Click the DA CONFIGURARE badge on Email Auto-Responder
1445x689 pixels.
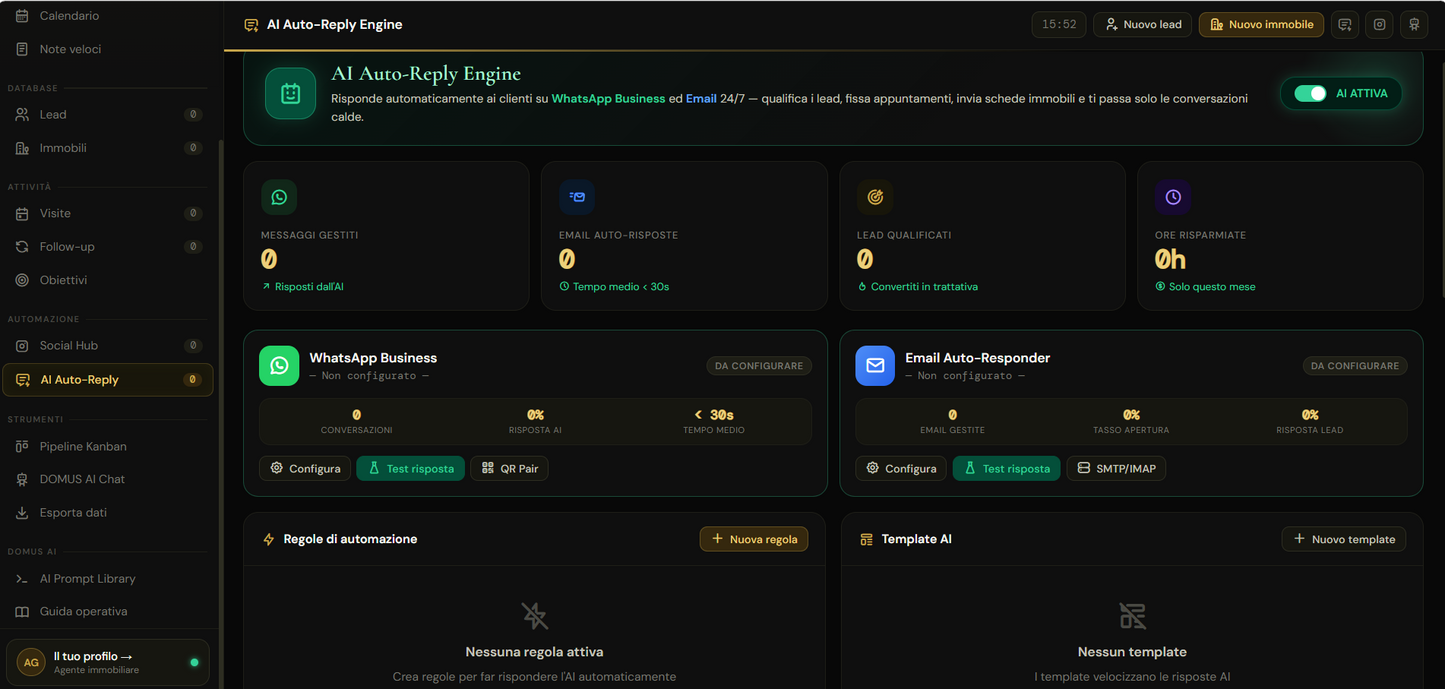[1355, 366]
